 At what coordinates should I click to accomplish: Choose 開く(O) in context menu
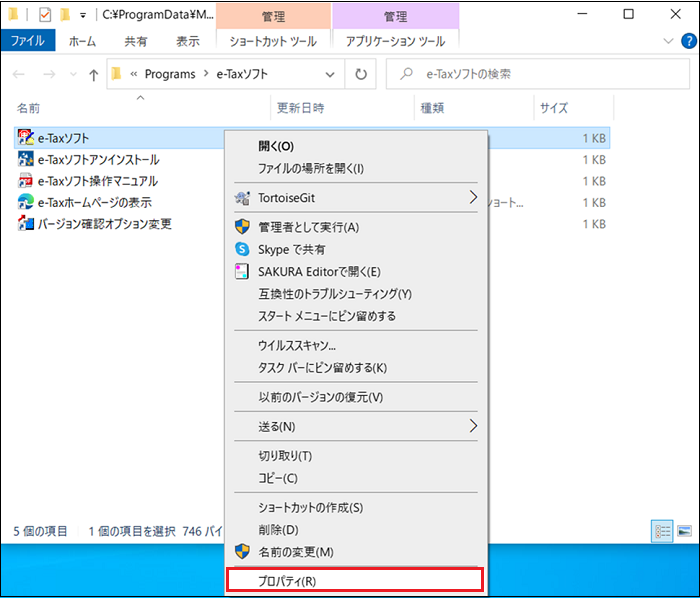coord(356,146)
